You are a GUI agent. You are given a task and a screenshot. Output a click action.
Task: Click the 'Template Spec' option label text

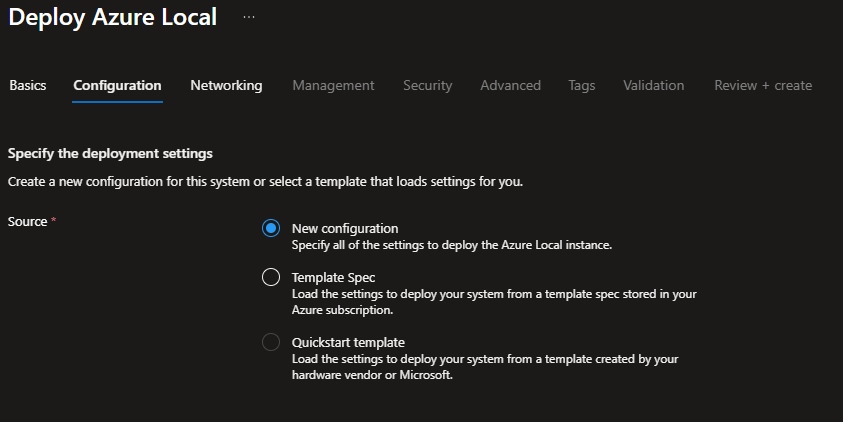click(333, 277)
